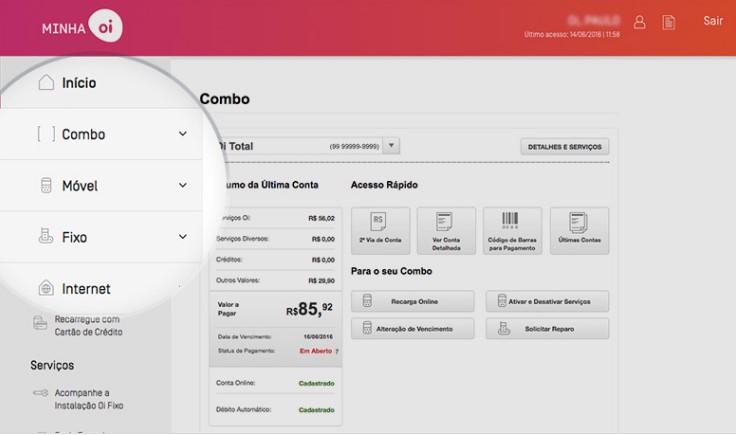Screen dimensions: 736x435
Task: Click Detalhes e Serviços button
Action: (565, 147)
